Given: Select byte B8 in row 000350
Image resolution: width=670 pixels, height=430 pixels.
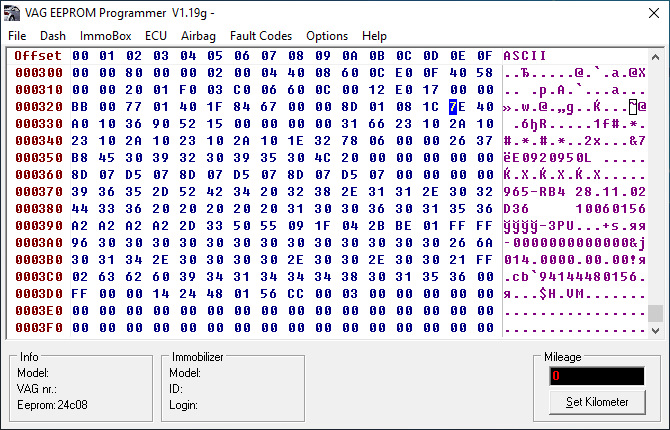Looking at the screenshot, I should pos(80,158).
